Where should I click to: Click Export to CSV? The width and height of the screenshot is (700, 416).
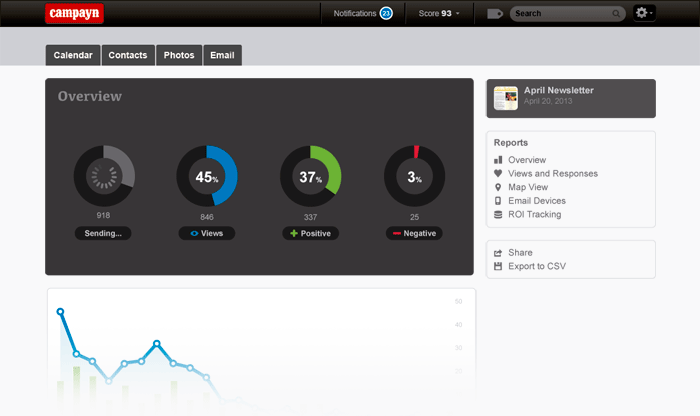click(537, 266)
